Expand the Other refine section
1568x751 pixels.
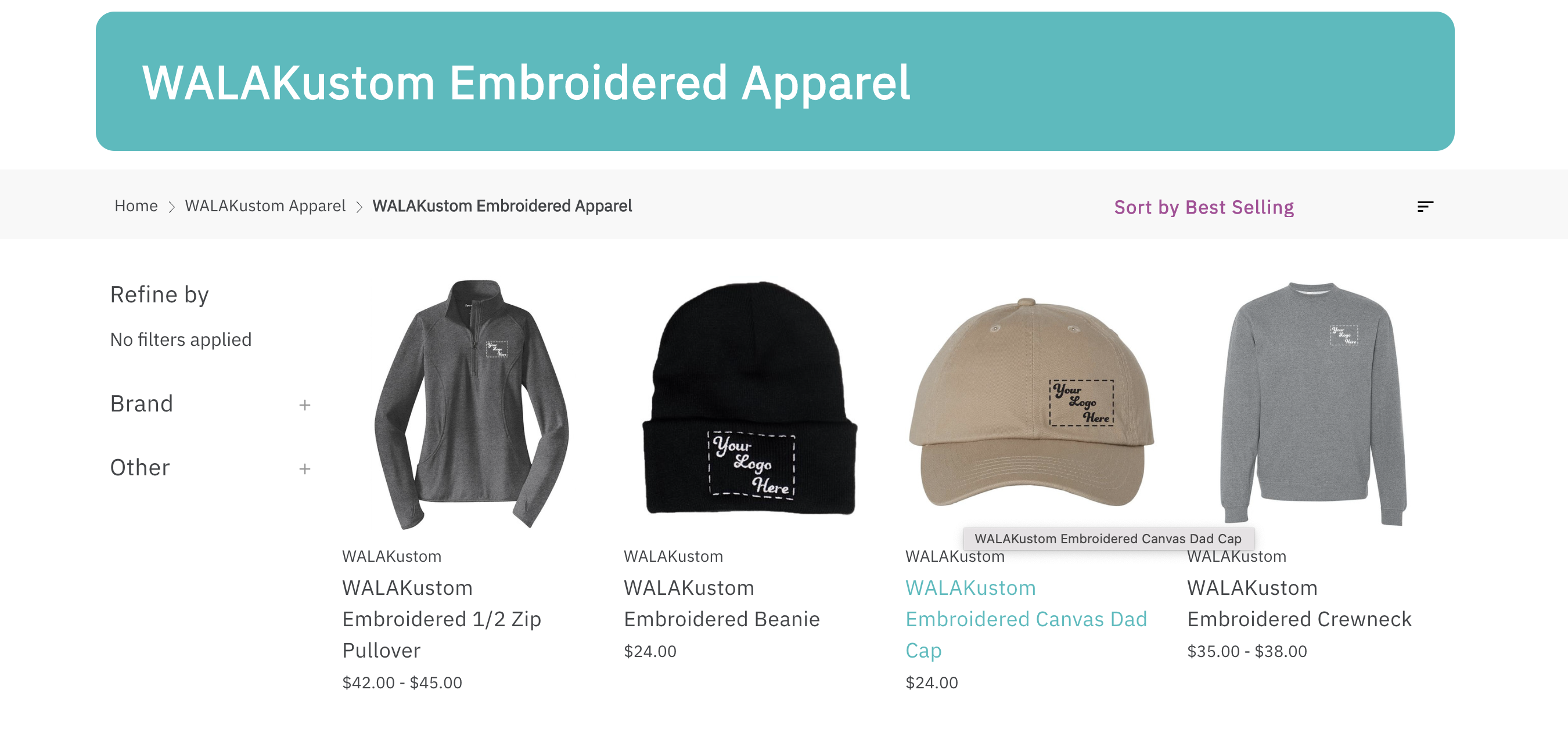point(211,468)
